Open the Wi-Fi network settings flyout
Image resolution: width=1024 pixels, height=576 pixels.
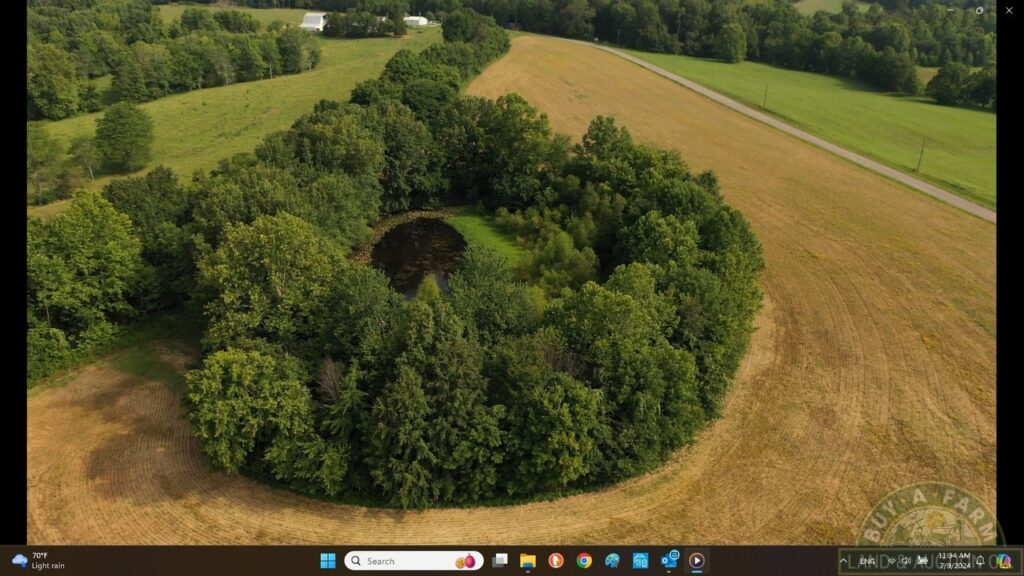[890, 561]
